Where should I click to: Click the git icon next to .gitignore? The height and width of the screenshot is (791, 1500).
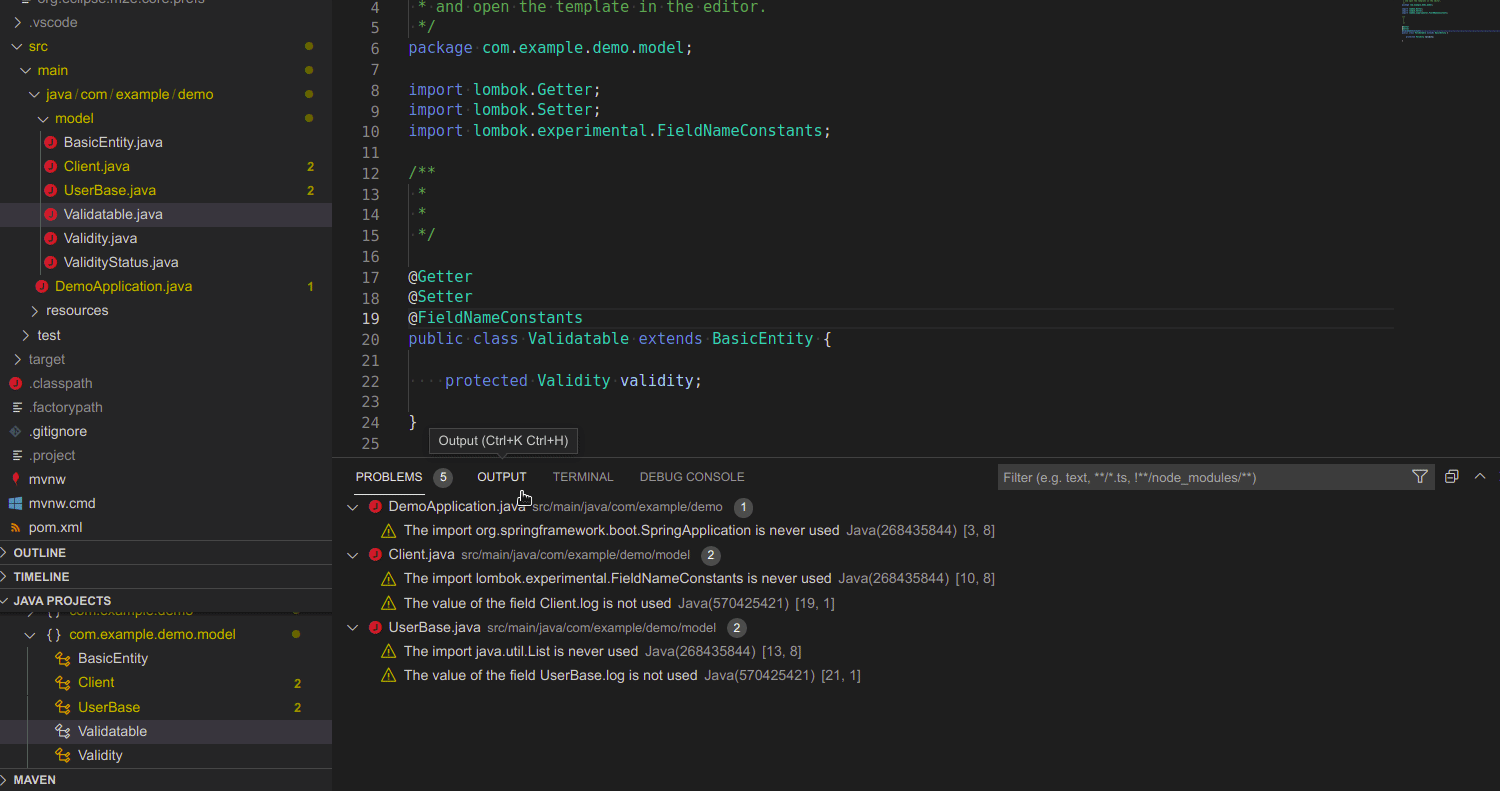point(15,431)
